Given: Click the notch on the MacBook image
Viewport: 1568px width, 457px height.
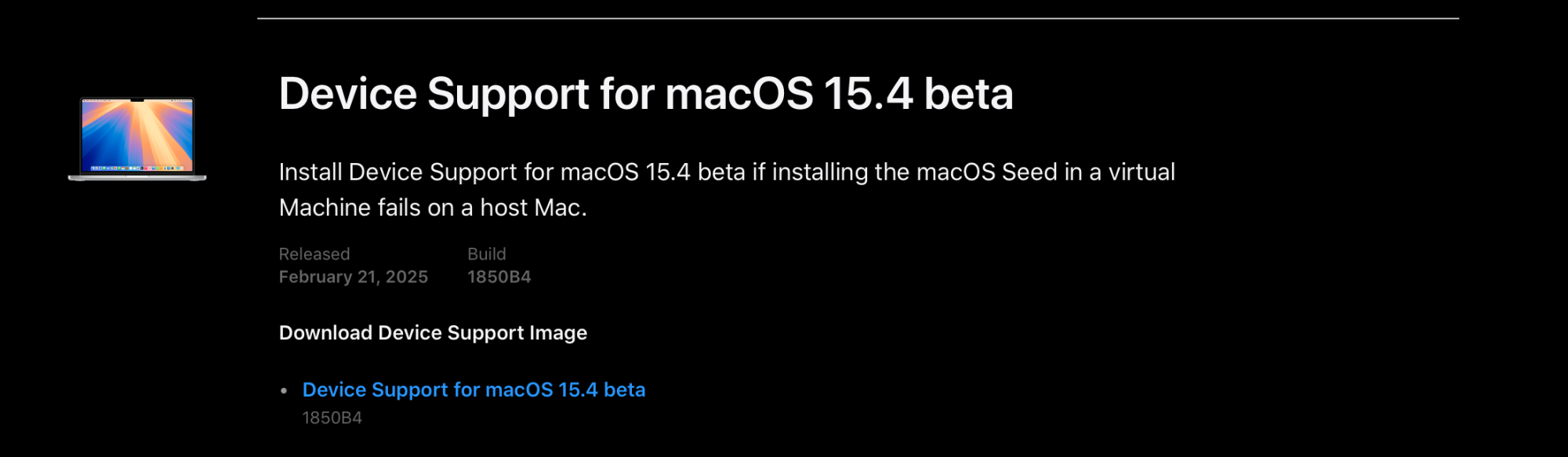Looking at the screenshot, I should click(137, 100).
